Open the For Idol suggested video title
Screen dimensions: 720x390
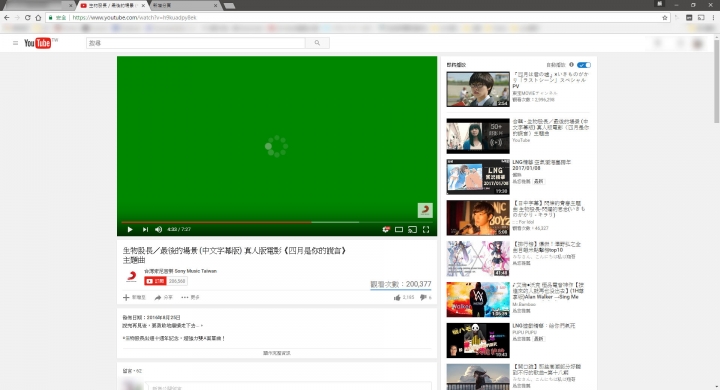pyautogui.click(x=549, y=209)
